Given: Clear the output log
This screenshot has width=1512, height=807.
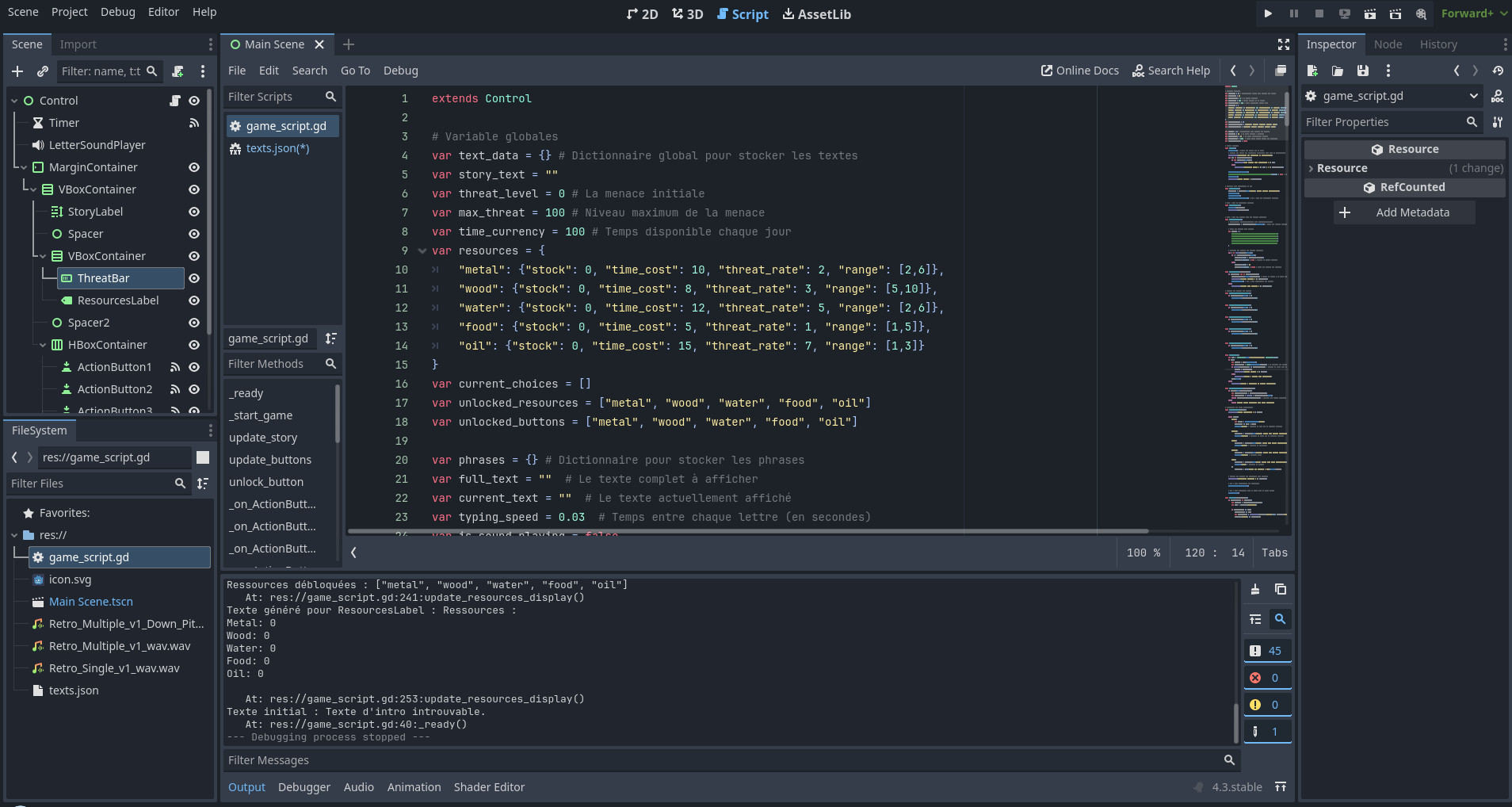Looking at the screenshot, I should pos(1255,589).
